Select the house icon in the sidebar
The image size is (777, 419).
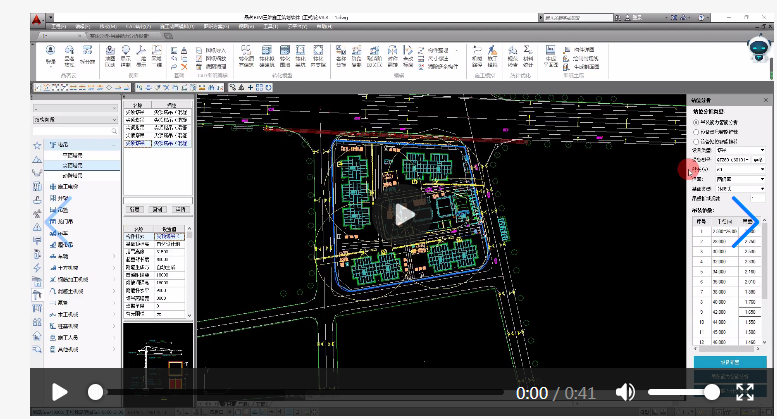tap(37, 336)
